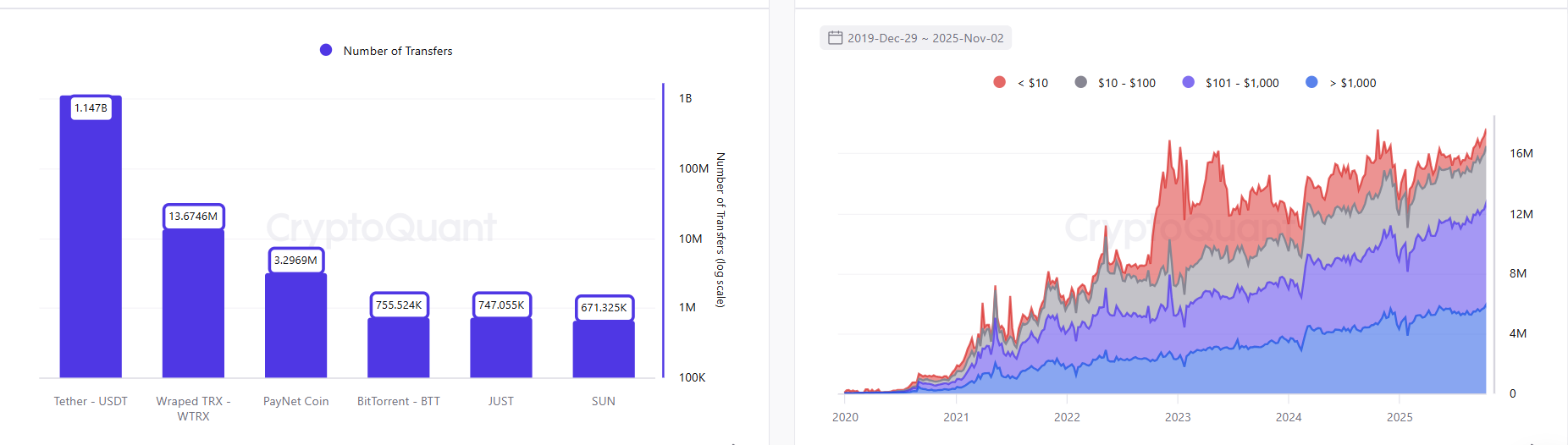Click the CryptoQuant watermark on the bar chart
This screenshot has width=1568, height=445.
coord(381,228)
